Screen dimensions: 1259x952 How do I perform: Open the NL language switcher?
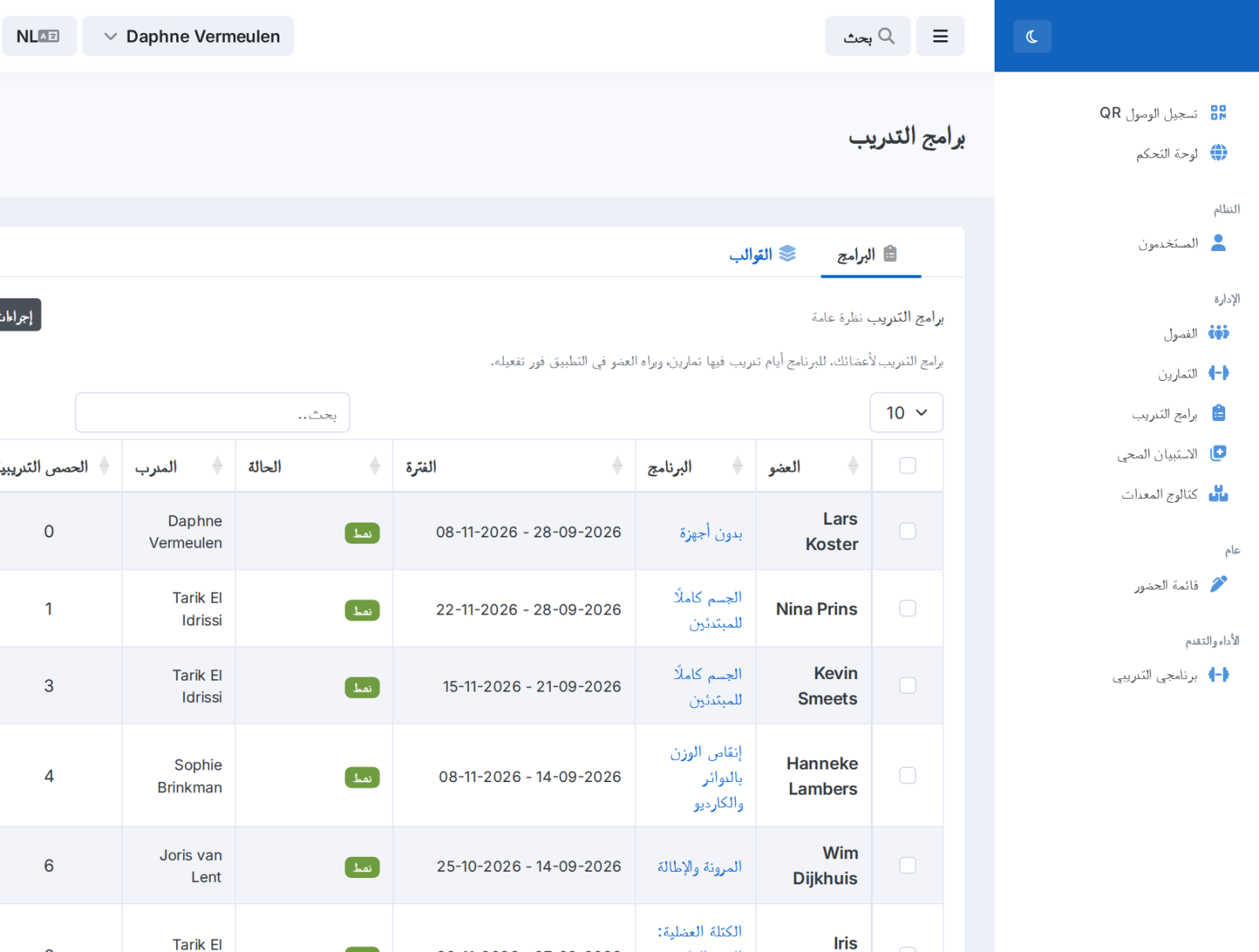pos(39,36)
